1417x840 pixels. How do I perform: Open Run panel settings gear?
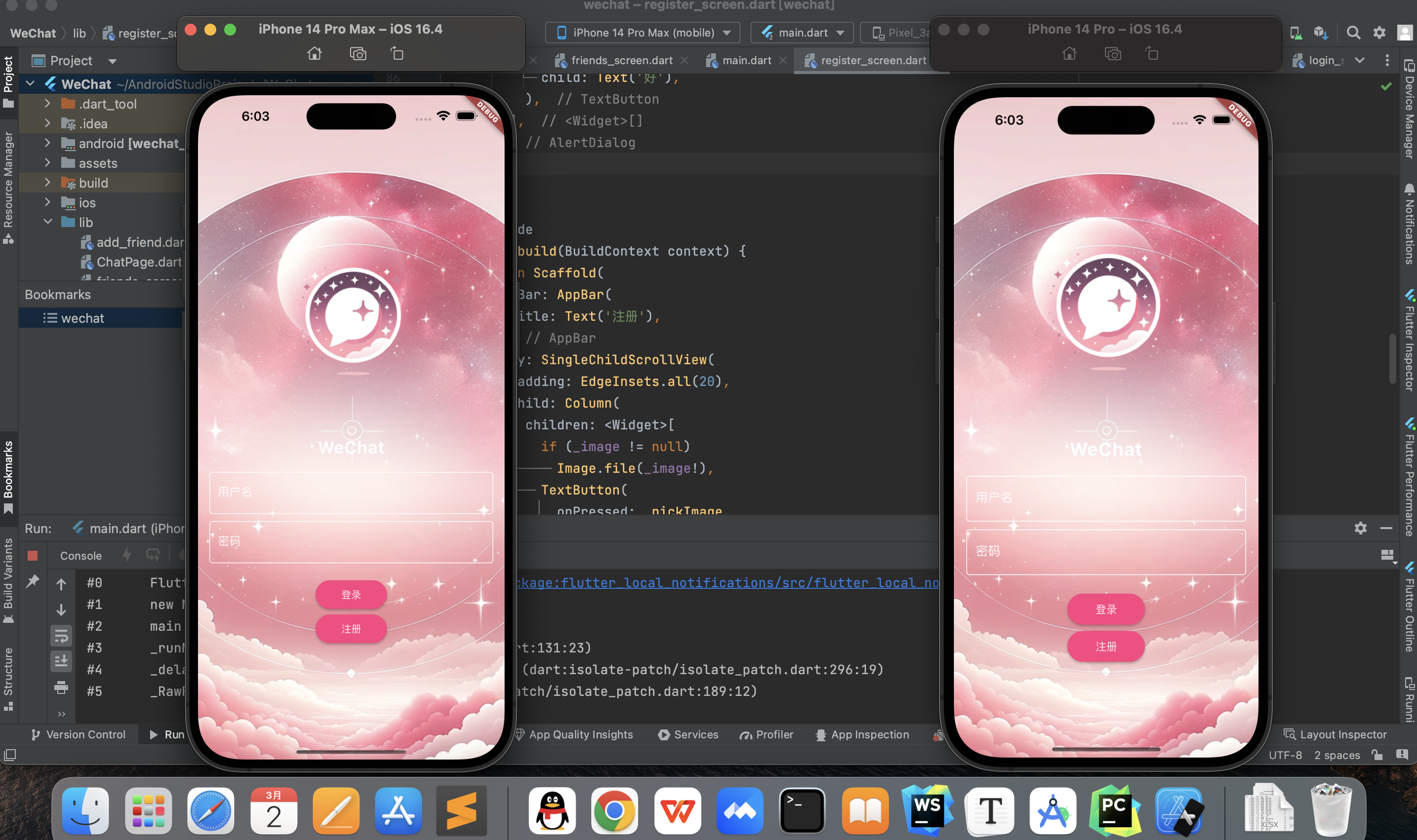coord(1360,528)
